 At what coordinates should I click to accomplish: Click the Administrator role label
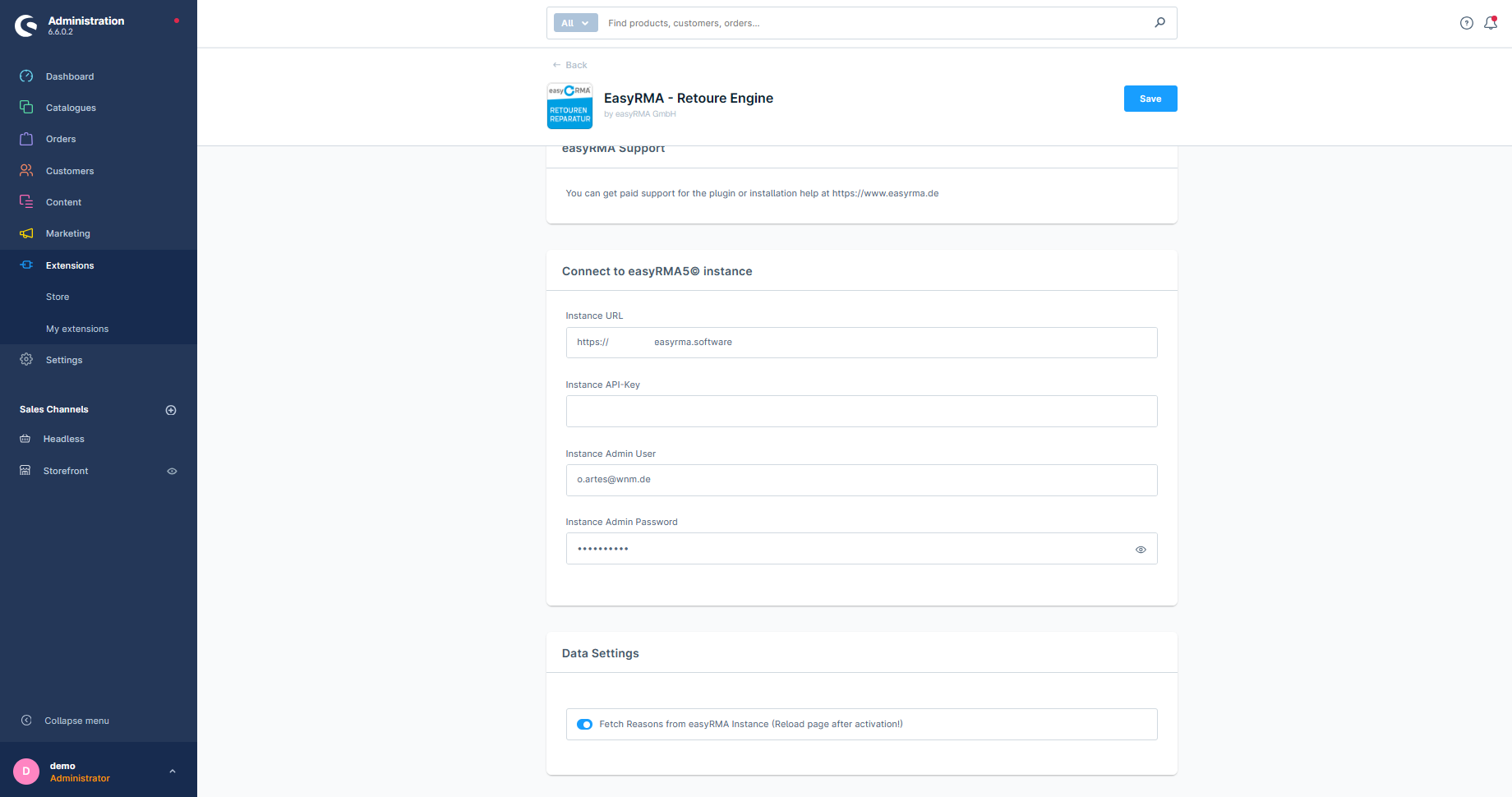pos(80,778)
